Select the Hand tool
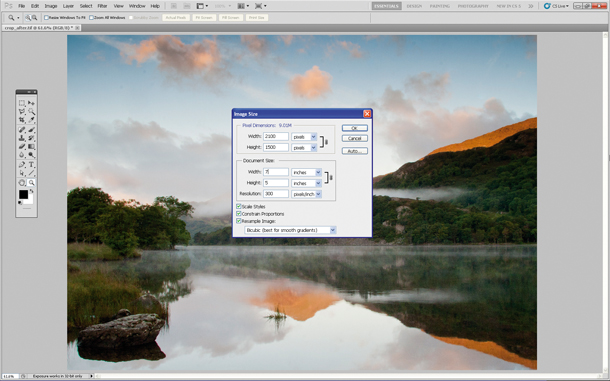The width and height of the screenshot is (610, 381). point(22,183)
